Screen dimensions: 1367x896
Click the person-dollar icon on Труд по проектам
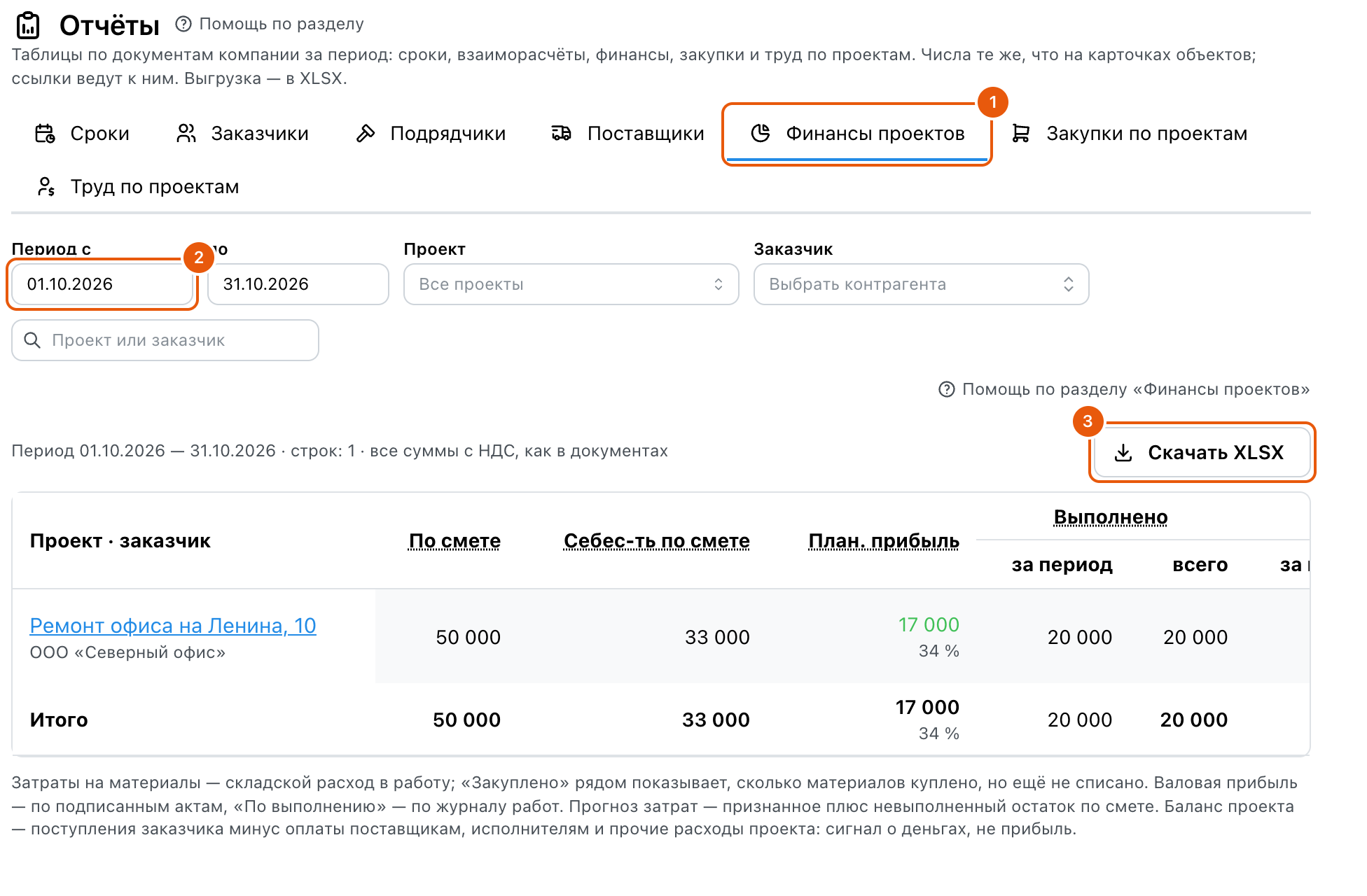[46, 186]
